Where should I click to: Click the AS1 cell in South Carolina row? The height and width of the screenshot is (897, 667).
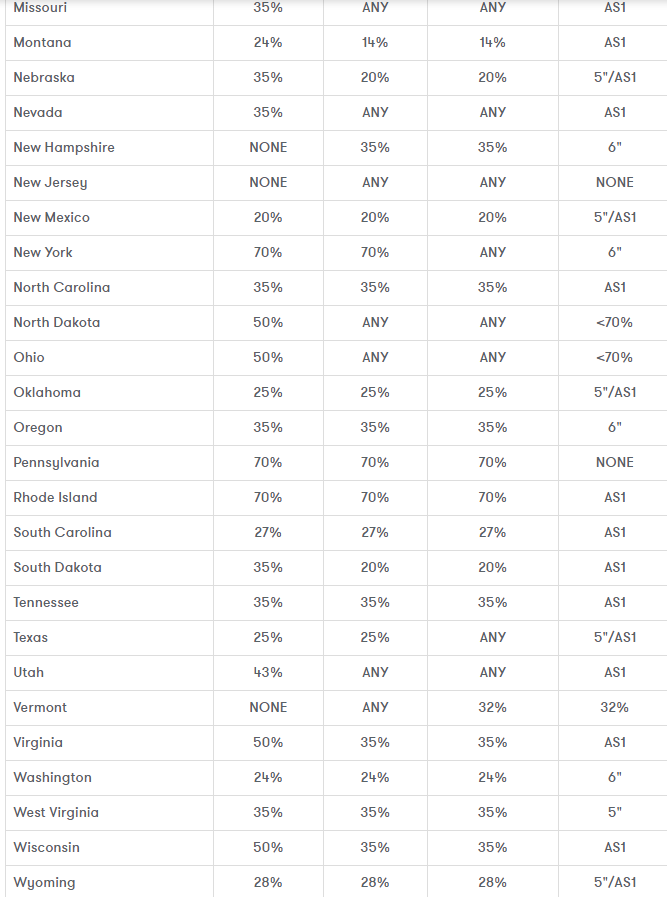pos(615,533)
